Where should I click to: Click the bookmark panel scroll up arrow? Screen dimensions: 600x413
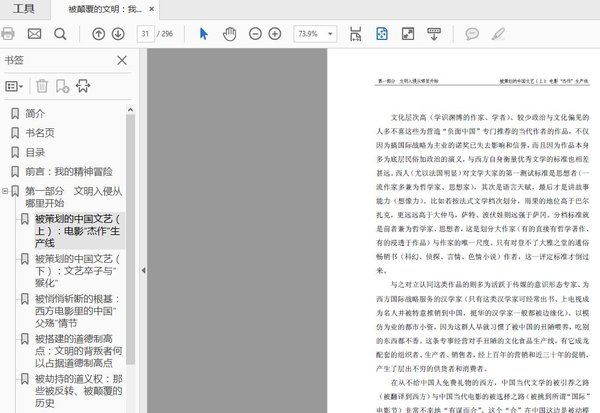point(130,110)
